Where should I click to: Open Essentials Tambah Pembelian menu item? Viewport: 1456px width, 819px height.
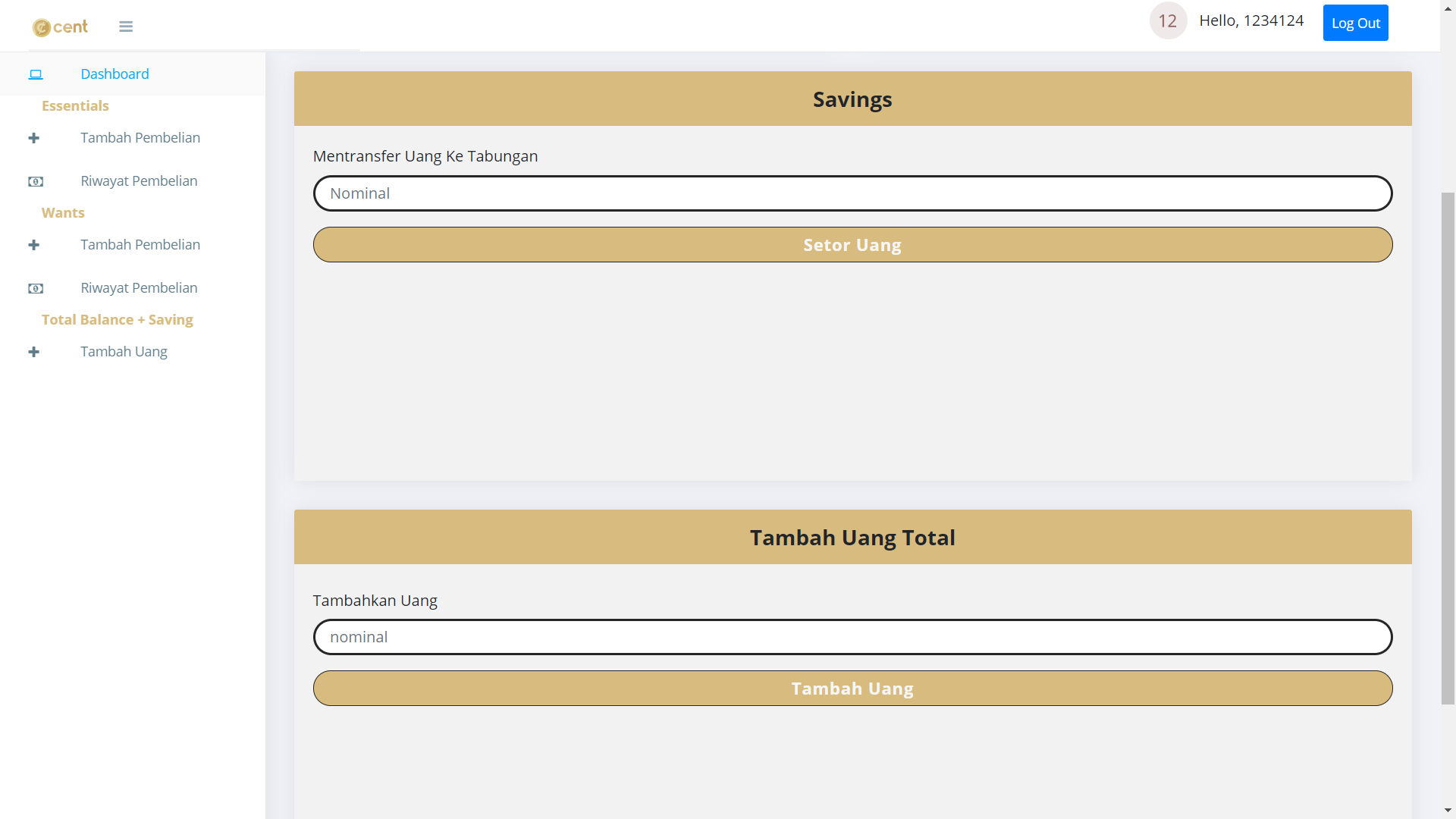140,138
